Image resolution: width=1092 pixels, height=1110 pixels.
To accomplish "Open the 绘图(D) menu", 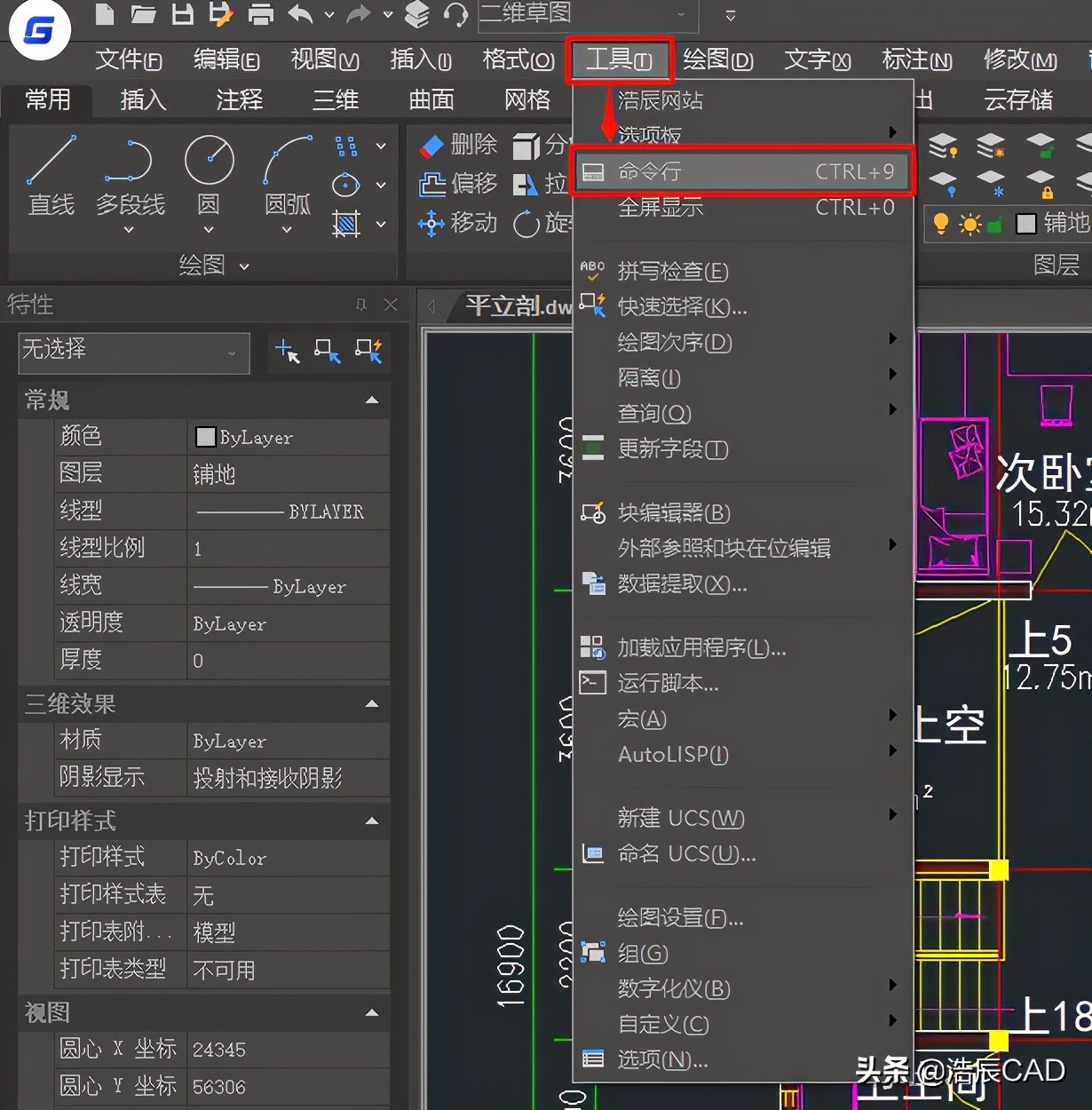I will tap(717, 59).
